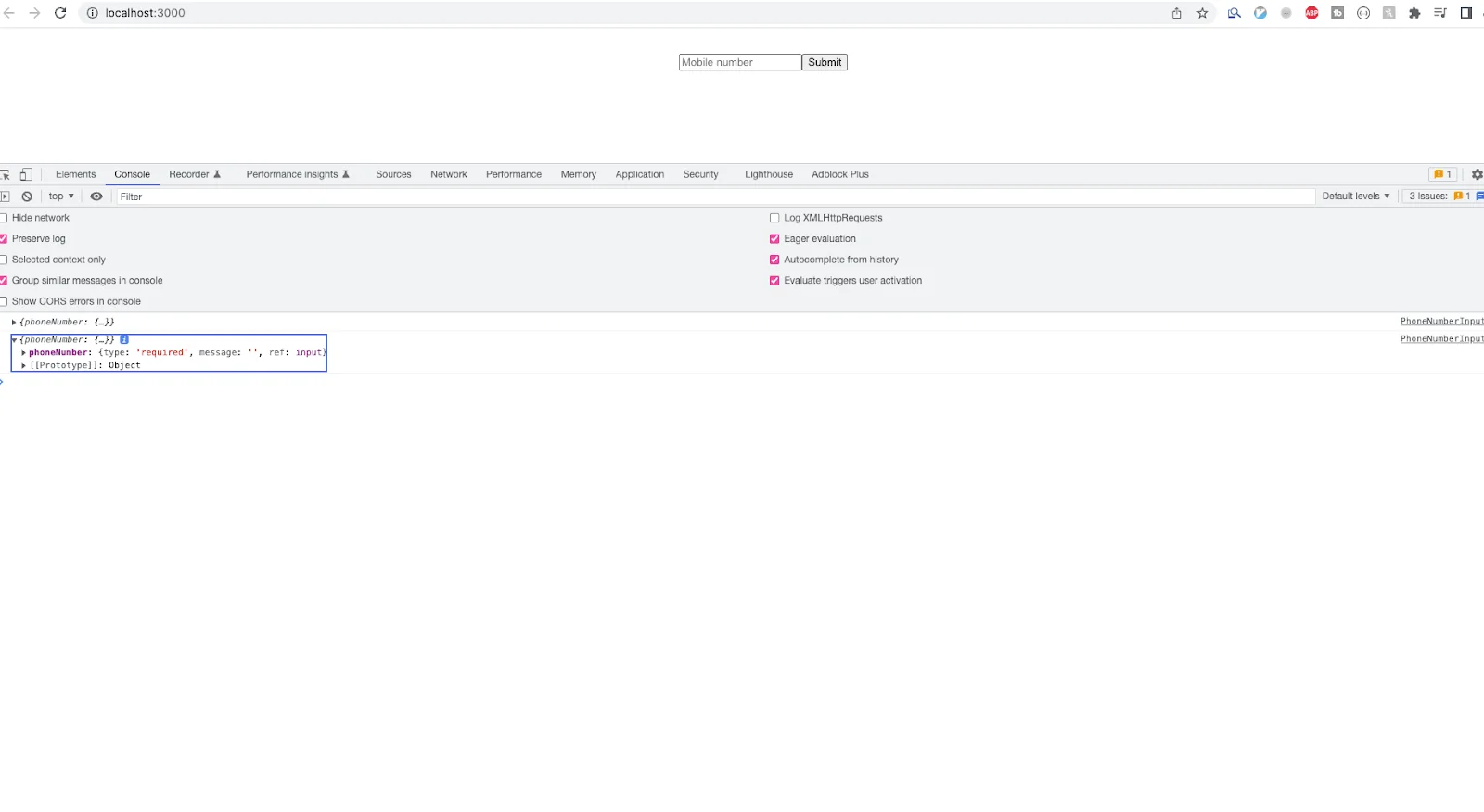1484x812 pixels.
Task: Open the media controls icon
Action: tap(1440, 13)
